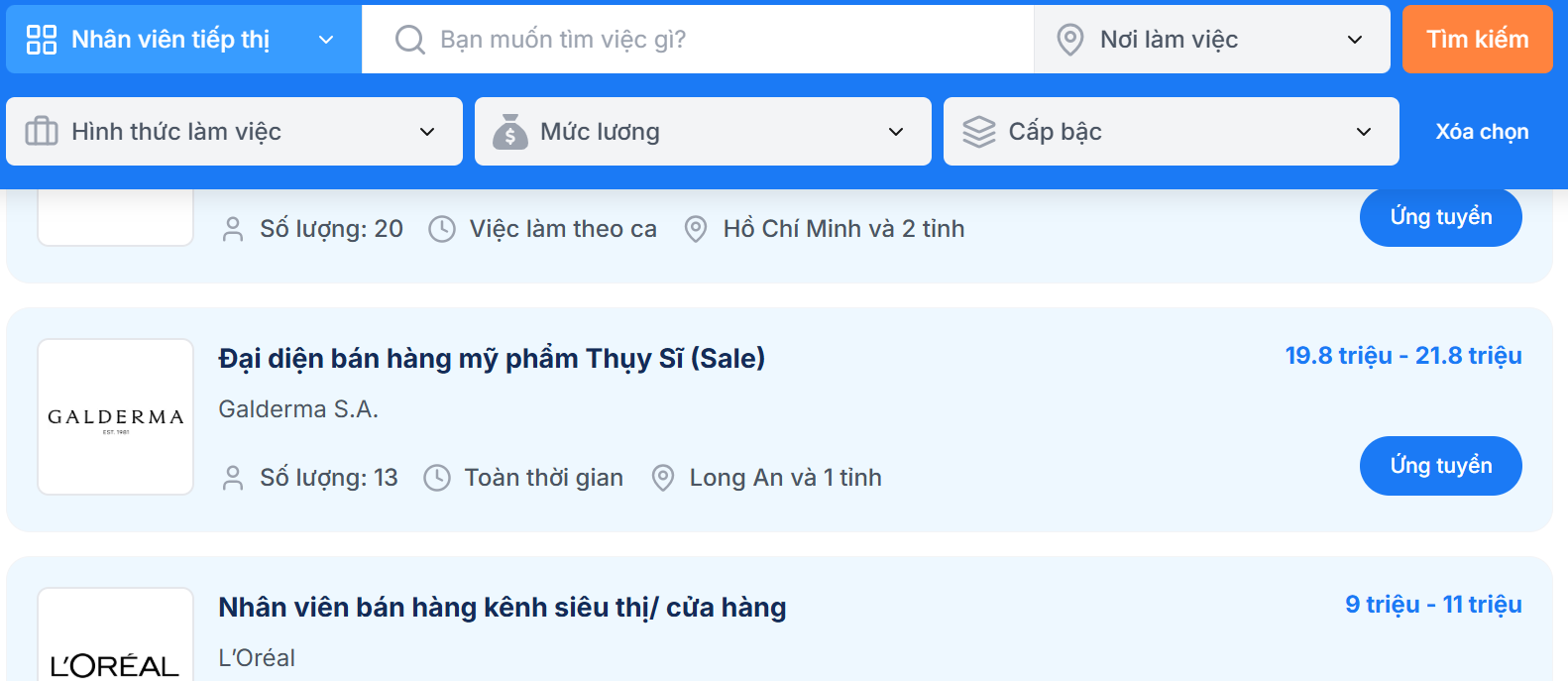Click the money bag salary icon

[510, 132]
